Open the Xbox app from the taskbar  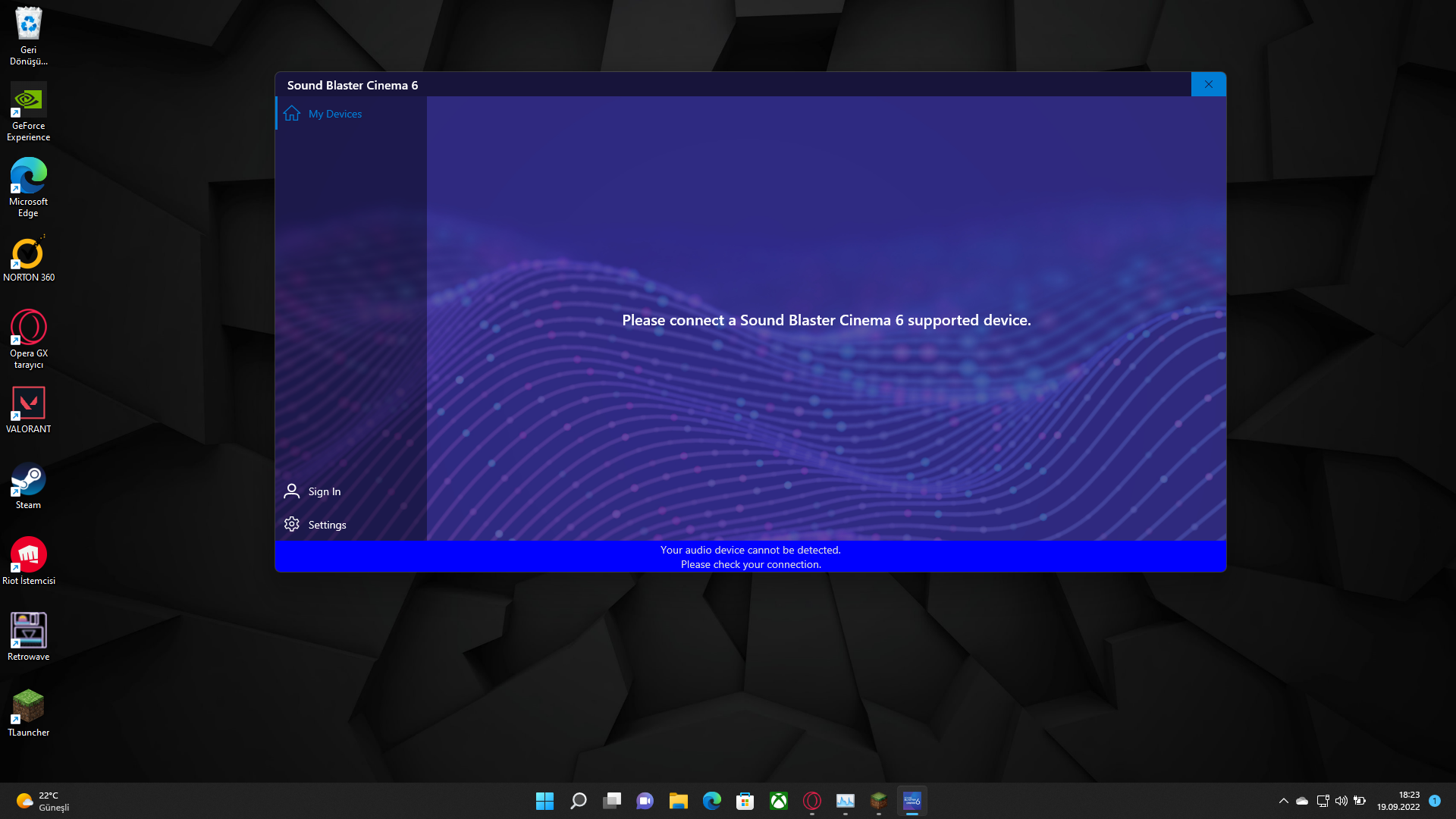coord(779,801)
